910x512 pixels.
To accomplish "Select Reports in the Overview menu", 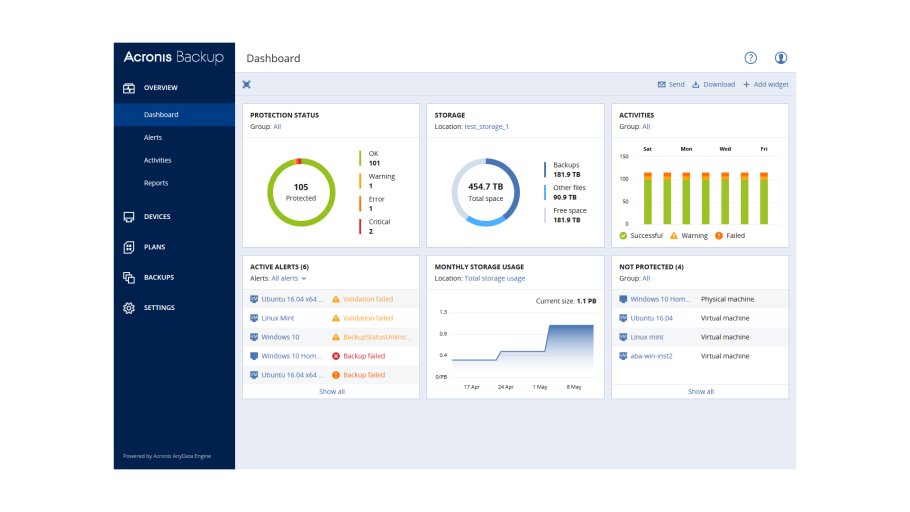I will point(156,183).
